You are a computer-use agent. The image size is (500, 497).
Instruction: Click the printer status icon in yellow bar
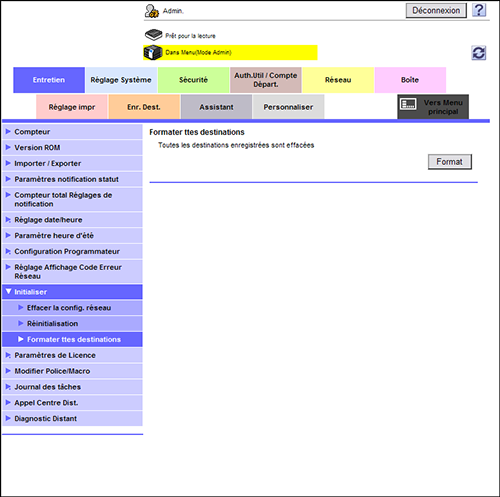click(x=153, y=52)
